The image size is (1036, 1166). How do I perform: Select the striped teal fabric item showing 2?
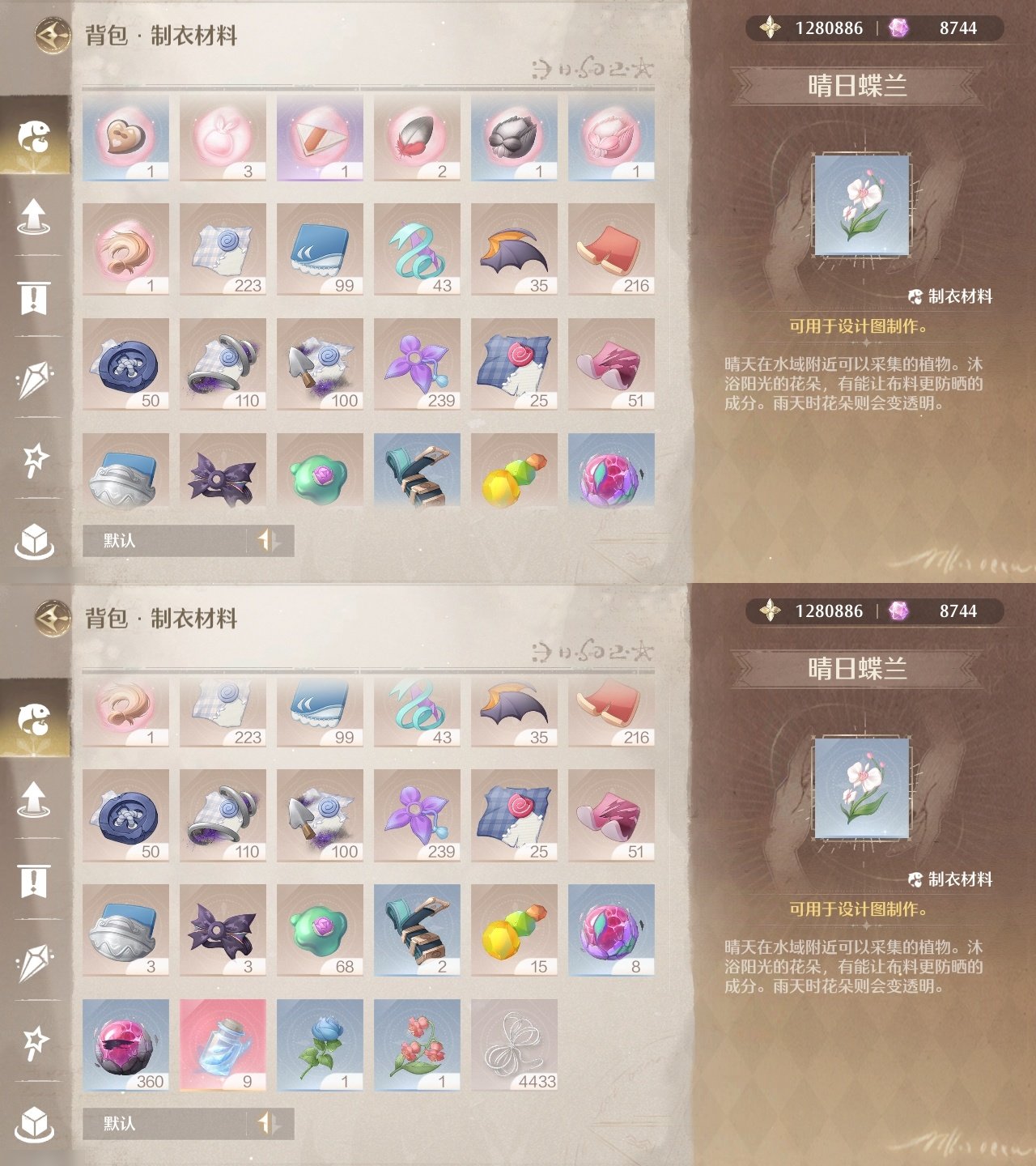(417, 930)
